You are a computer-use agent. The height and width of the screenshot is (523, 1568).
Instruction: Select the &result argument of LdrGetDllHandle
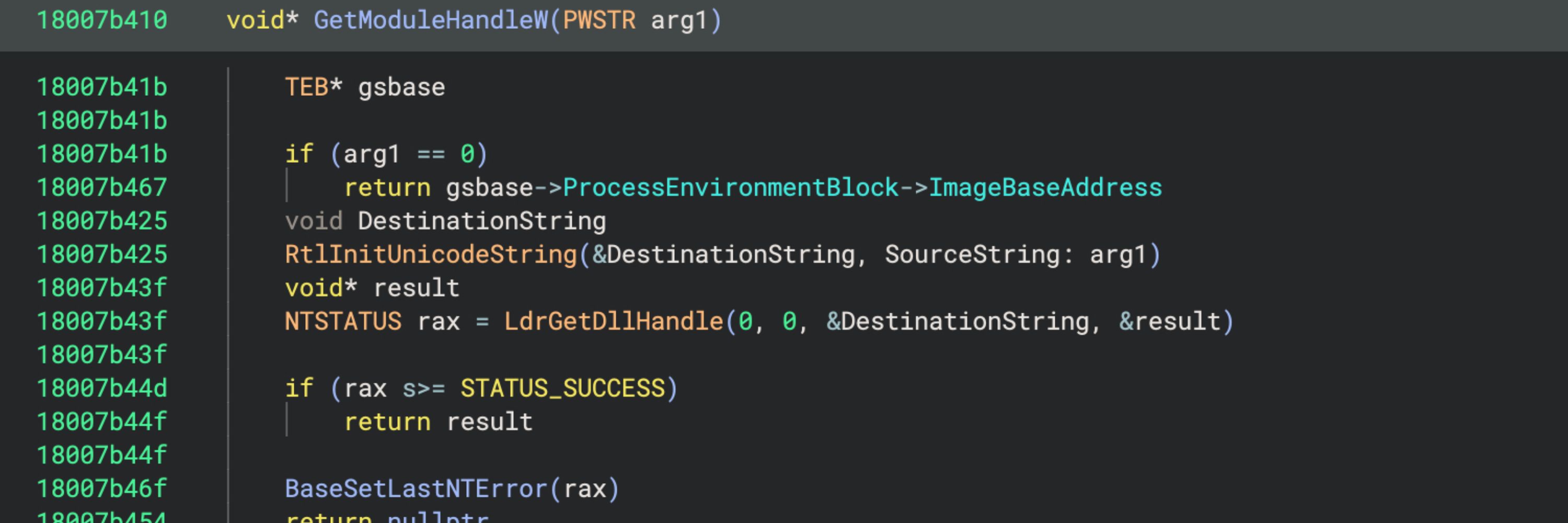pos(1170,322)
